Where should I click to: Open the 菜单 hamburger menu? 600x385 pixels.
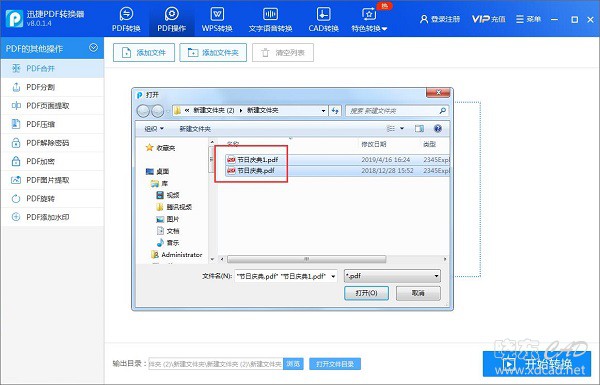click(x=528, y=19)
